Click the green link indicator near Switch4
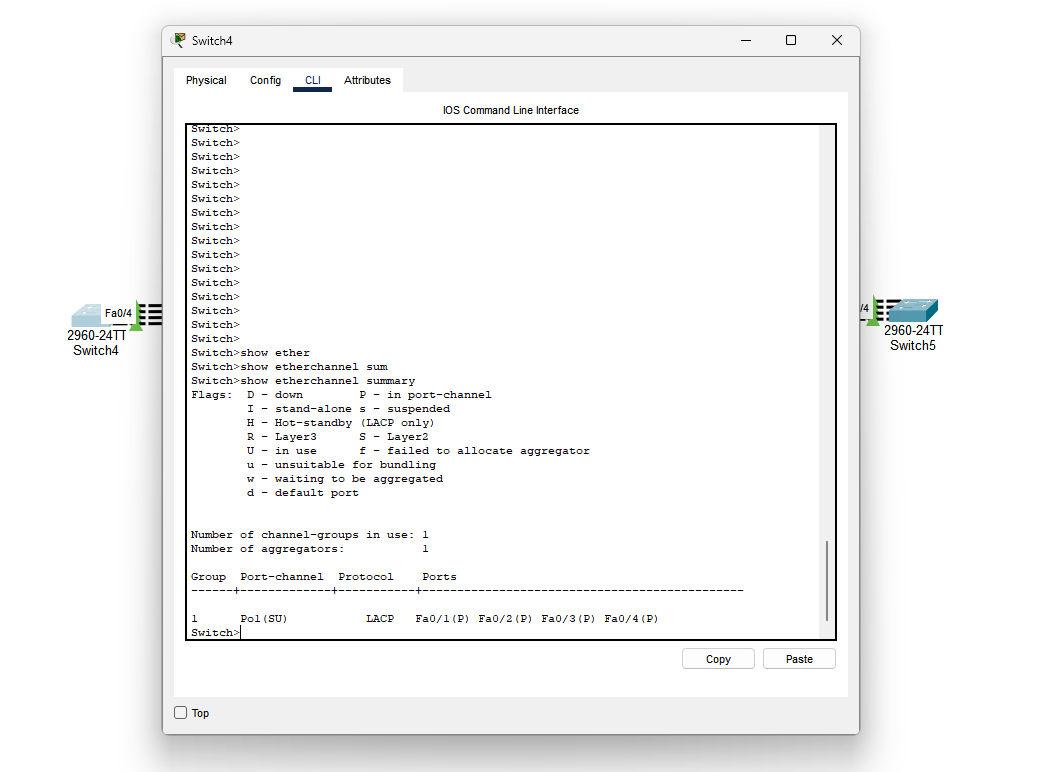 click(x=137, y=316)
